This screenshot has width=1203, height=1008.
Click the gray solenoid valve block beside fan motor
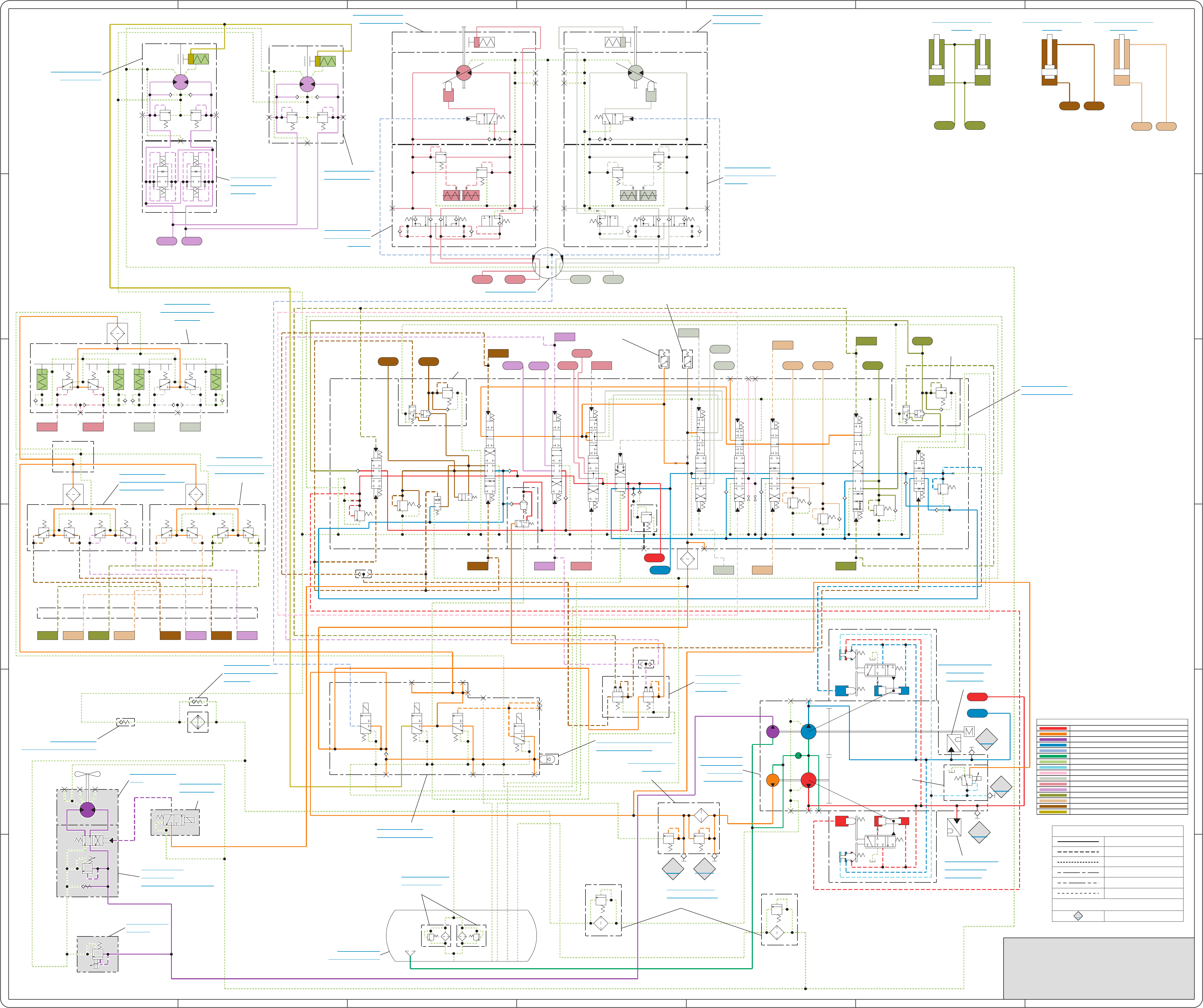pos(175,822)
